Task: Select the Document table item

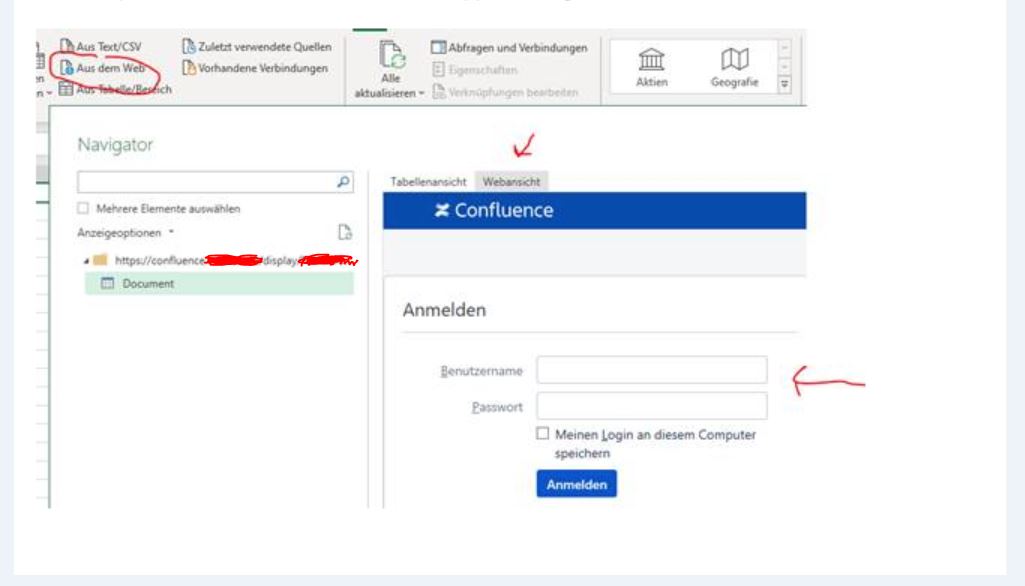Action: coord(219,283)
